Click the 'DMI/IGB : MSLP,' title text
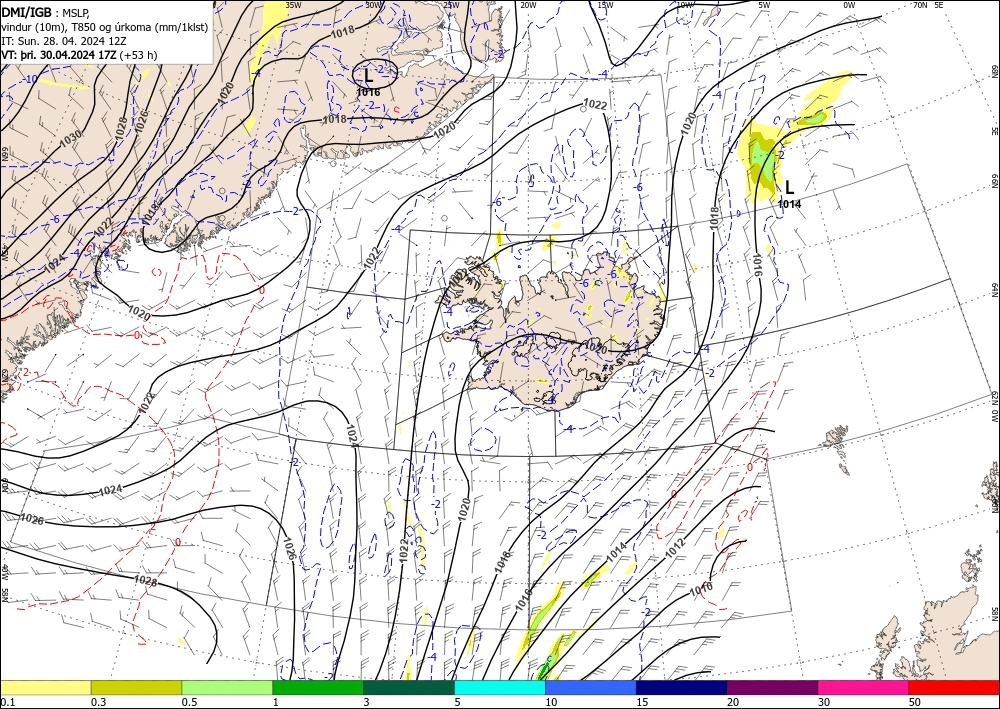The width and height of the screenshot is (1000, 709). [46, 12]
